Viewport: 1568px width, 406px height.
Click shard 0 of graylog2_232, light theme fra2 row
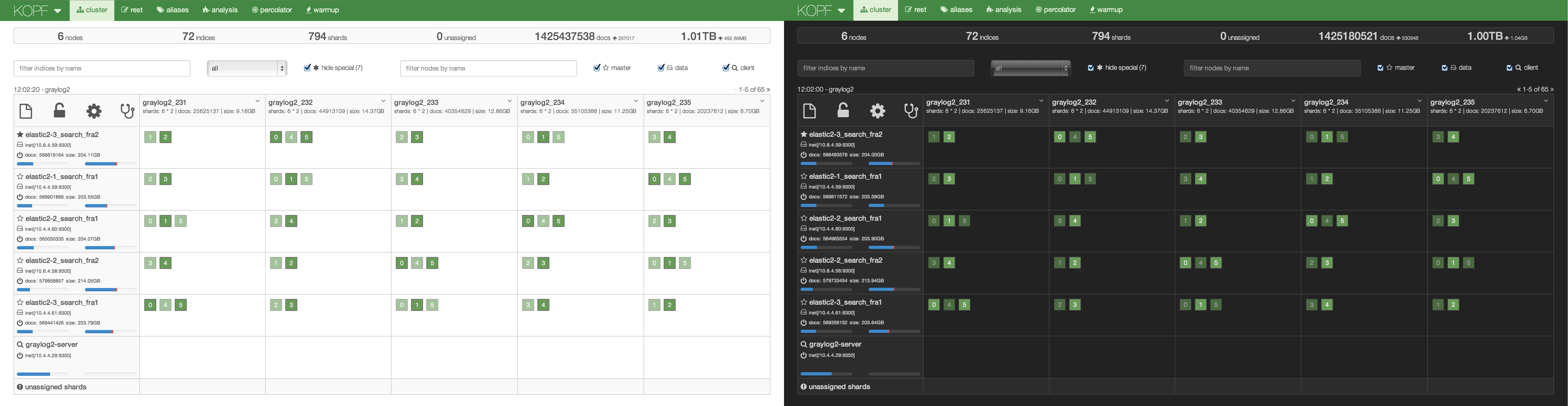point(276,137)
